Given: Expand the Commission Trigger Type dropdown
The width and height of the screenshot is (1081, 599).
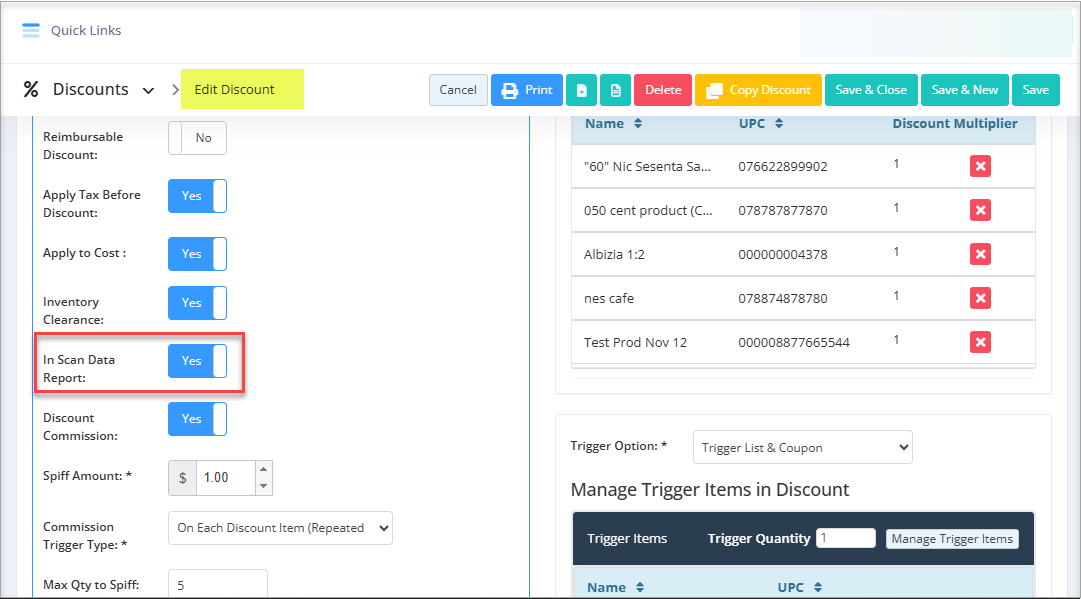Looking at the screenshot, I should [280, 528].
